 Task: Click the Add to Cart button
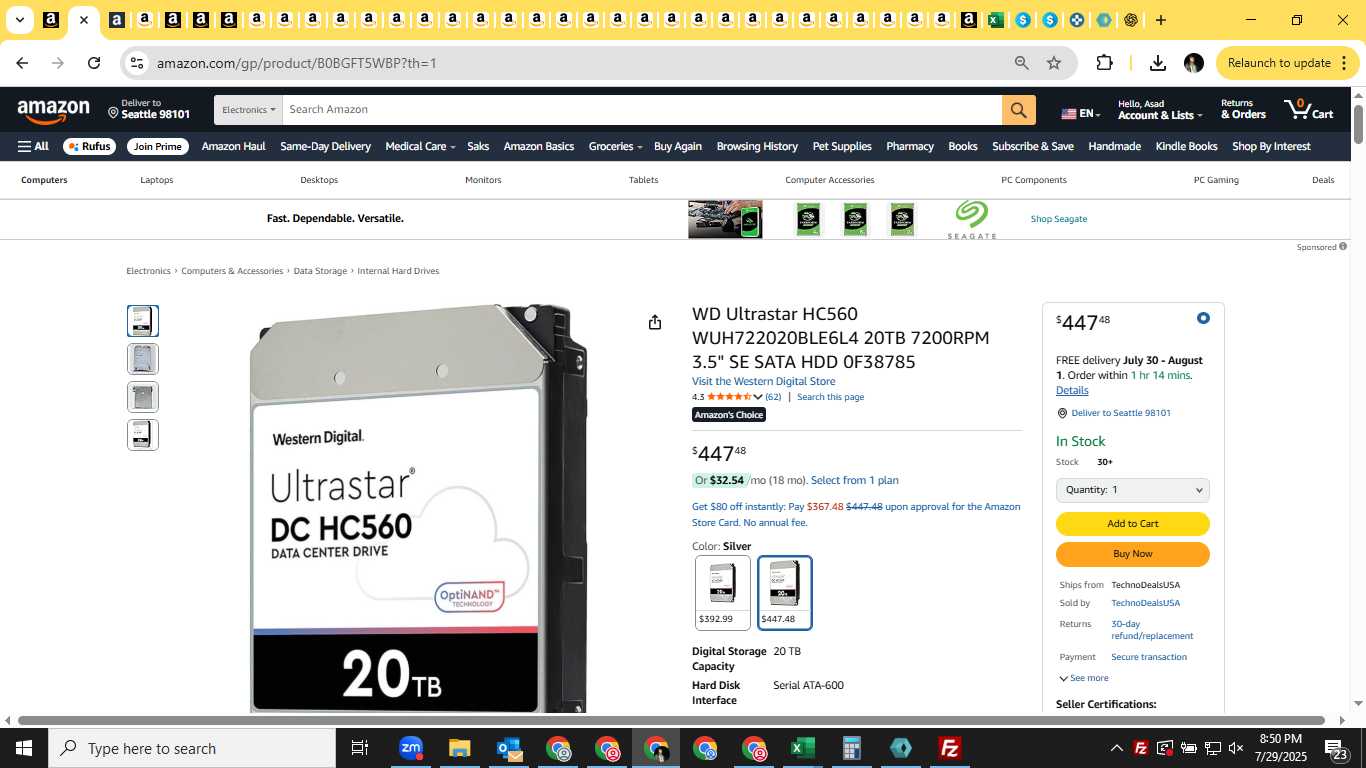[x=1133, y=523]
